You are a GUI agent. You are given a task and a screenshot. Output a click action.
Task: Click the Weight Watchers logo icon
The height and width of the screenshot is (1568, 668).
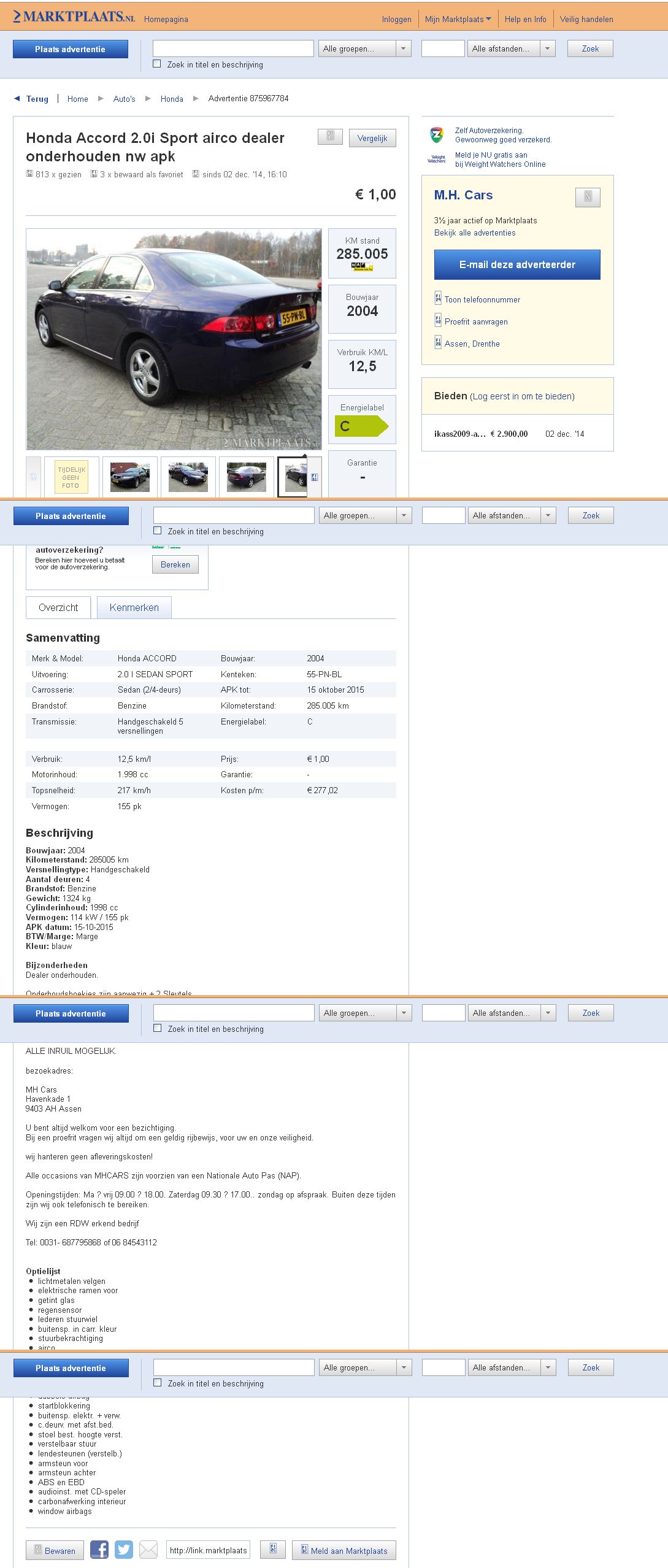click(x=437, y=159)
